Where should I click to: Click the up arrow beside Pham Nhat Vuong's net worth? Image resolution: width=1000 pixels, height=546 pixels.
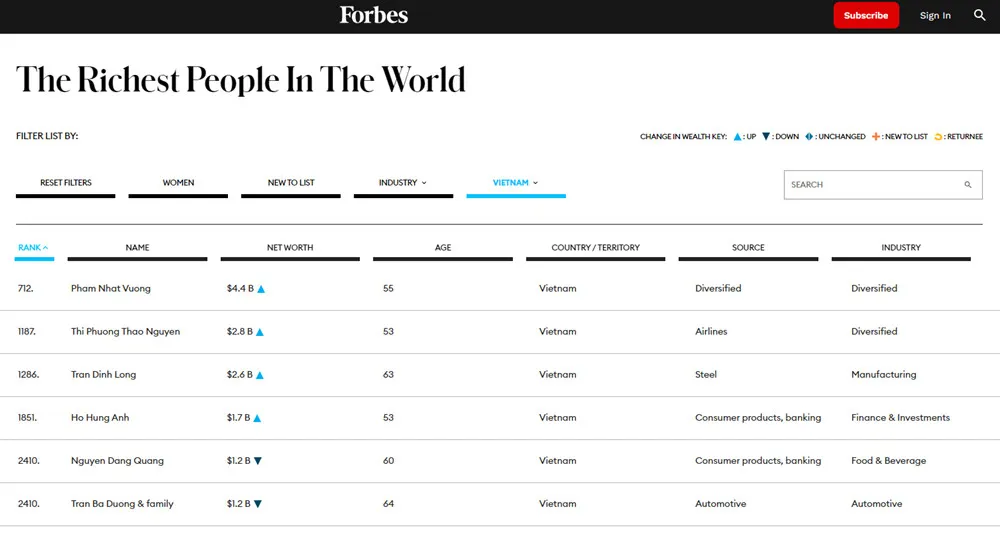(x=261, y=289)
